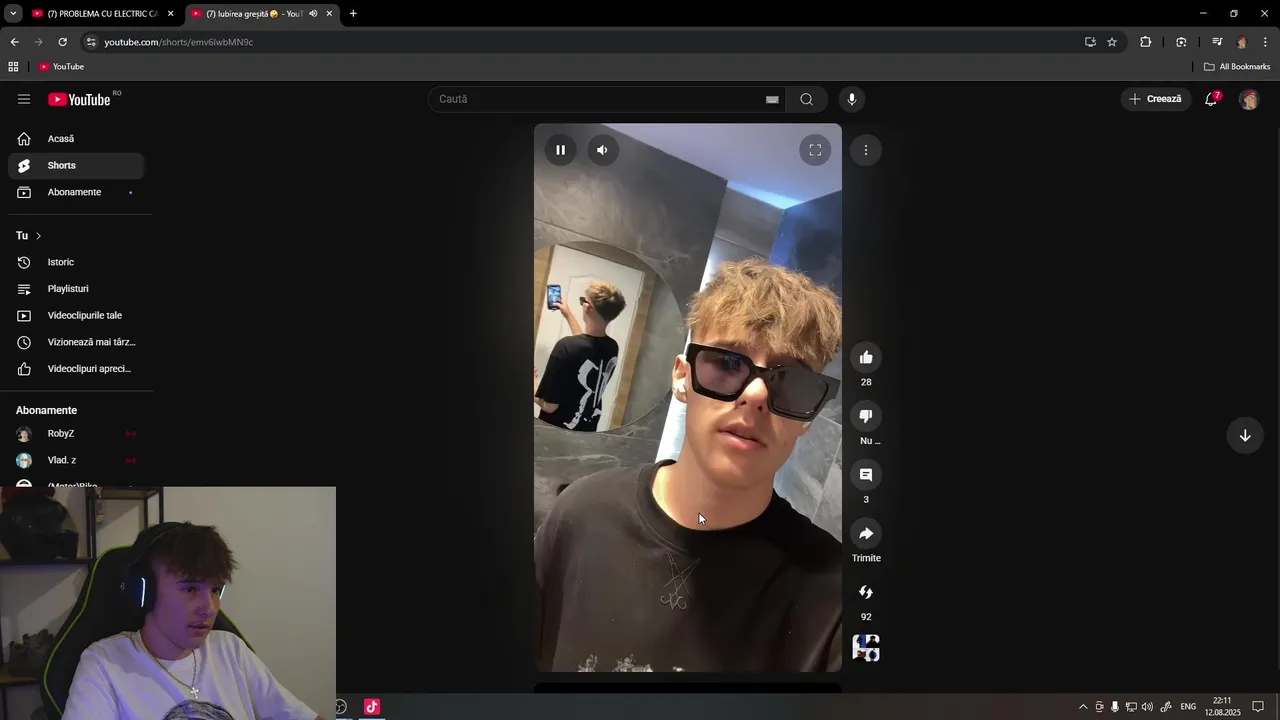Open the TikTok taskbar icon

pyautogui.click(x=372, y=707)
